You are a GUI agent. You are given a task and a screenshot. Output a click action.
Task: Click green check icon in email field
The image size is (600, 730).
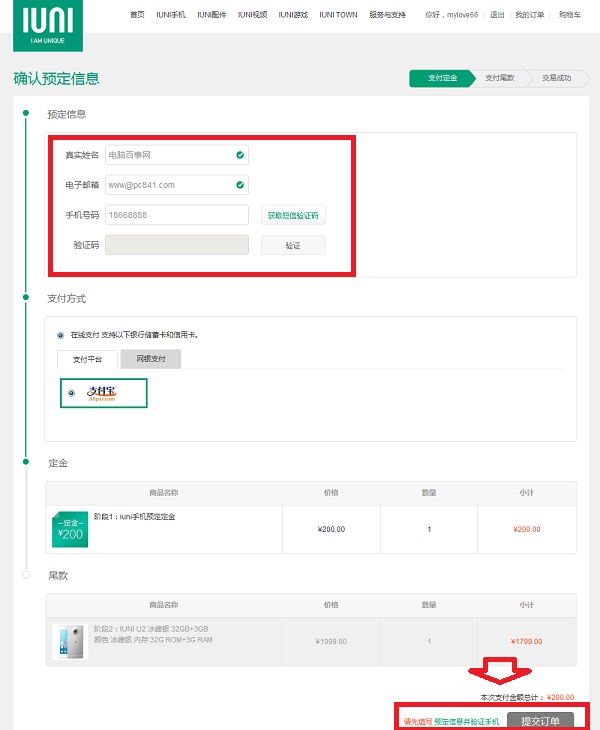pos(240,185)
